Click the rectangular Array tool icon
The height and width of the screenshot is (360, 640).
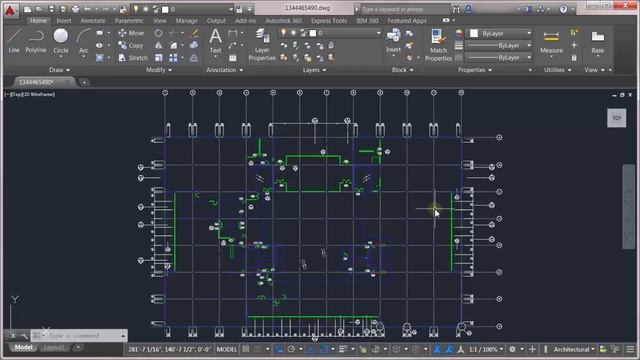click(x=173, y=58)
